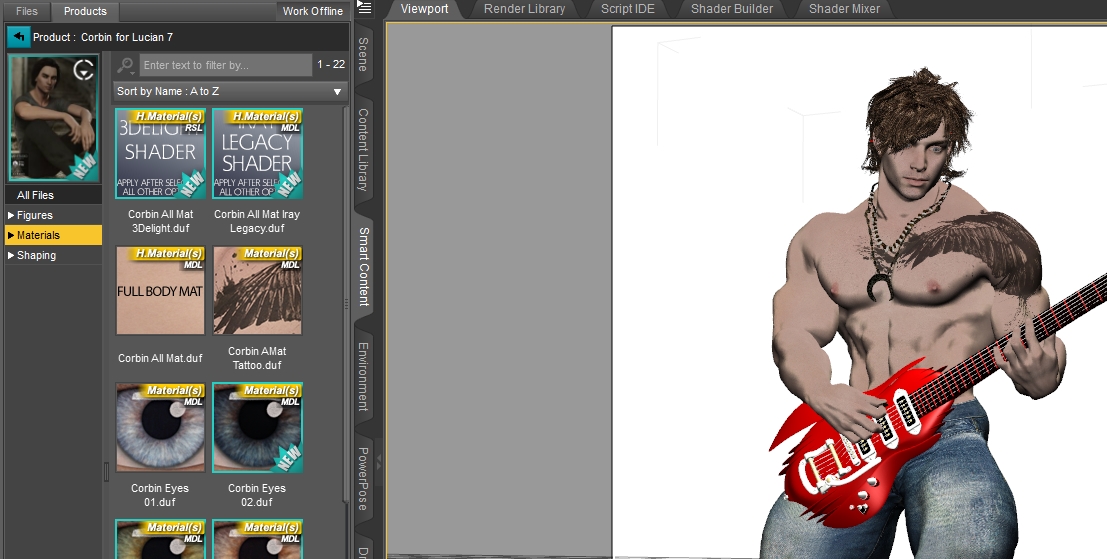Open the Script IDE tab
The height and width of the screenshot is (559, 1107).
tap(628, 9)
